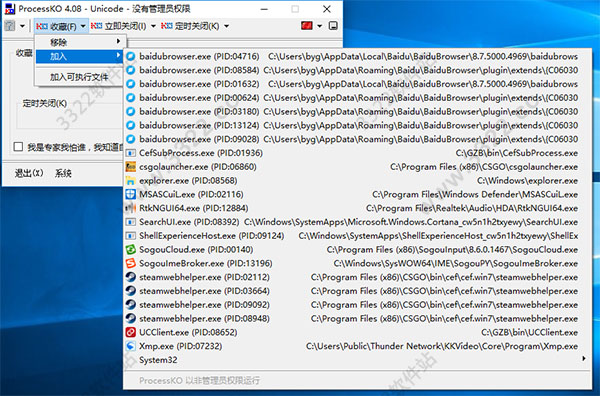Click the SogouImeBroker.exe orange icon
600x396 pixels.
[x=131, y=263]
